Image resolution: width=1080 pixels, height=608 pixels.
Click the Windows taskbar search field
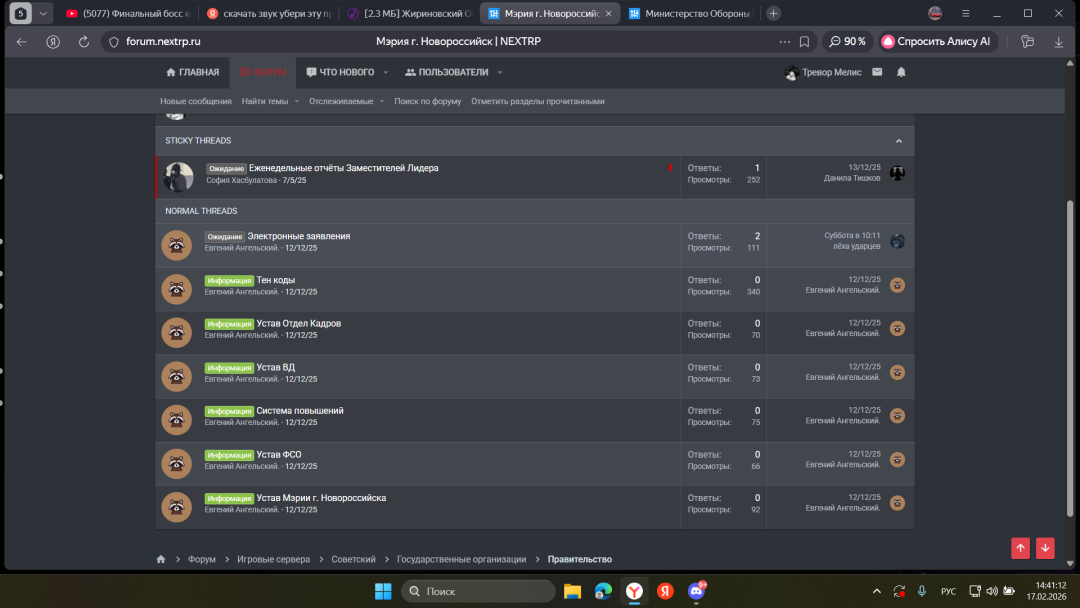[x=478, y=591]
